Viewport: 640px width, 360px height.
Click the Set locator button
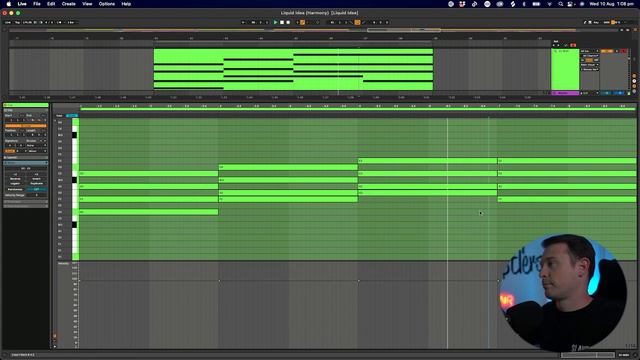point(556,41)
